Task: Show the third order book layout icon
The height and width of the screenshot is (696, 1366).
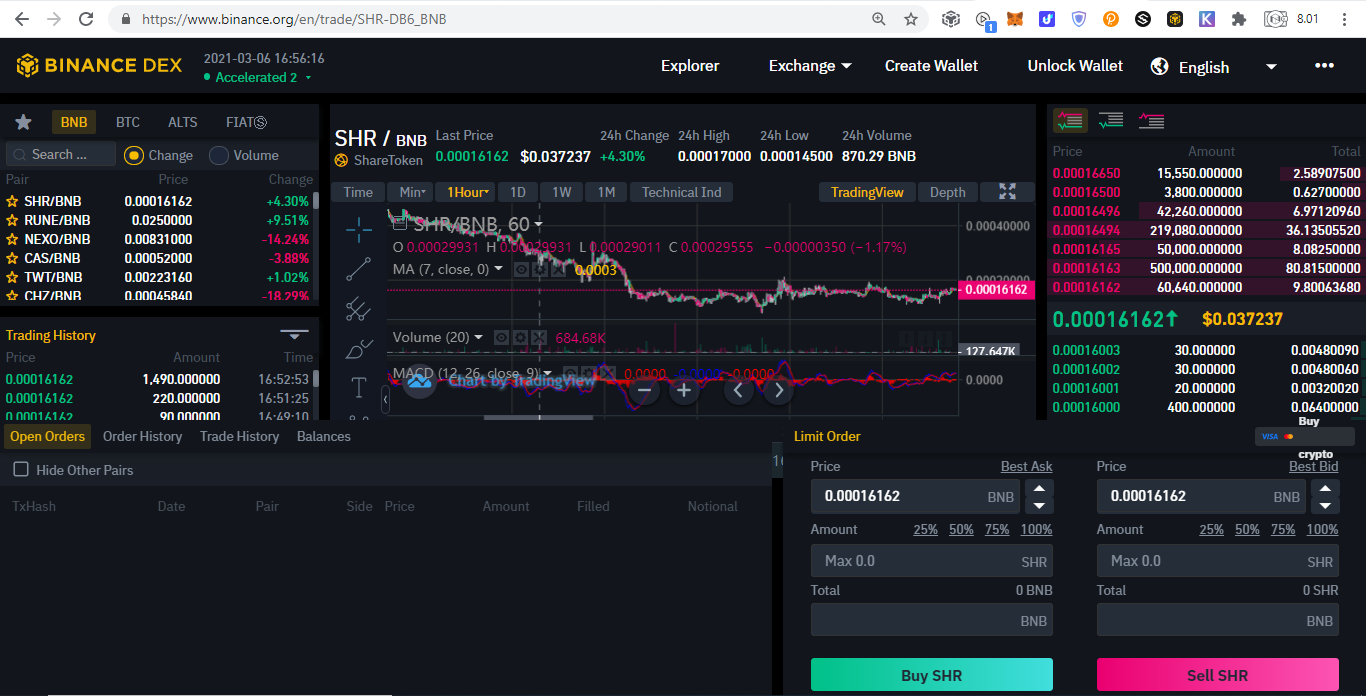Action: click(x=1151, y=121)
